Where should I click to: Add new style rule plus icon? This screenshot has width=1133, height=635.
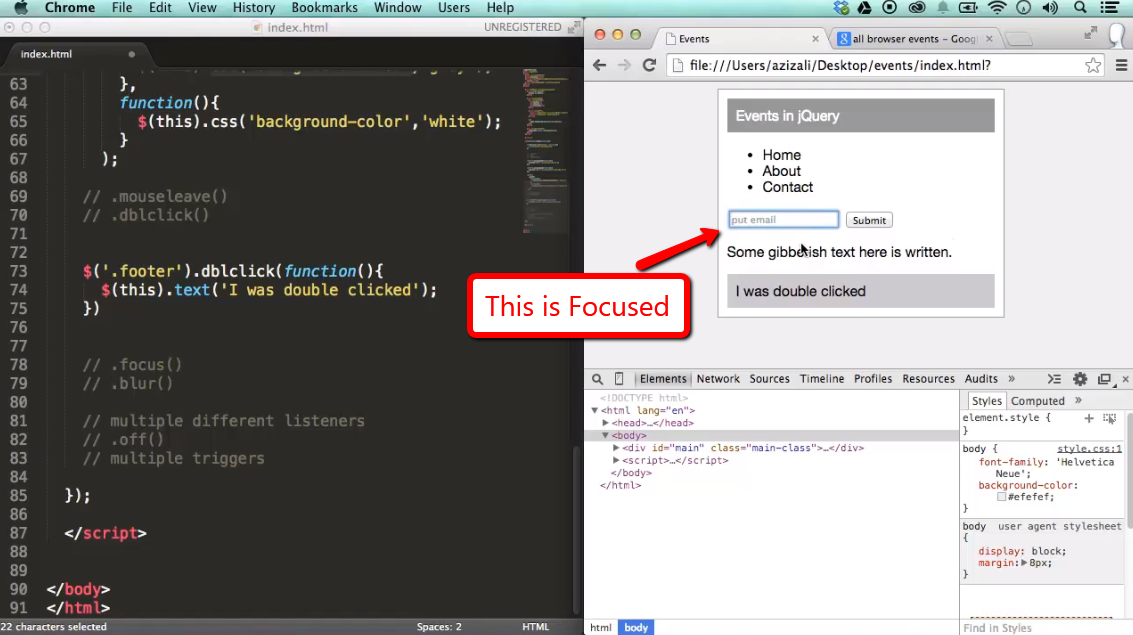click(x=1089, y=418)
